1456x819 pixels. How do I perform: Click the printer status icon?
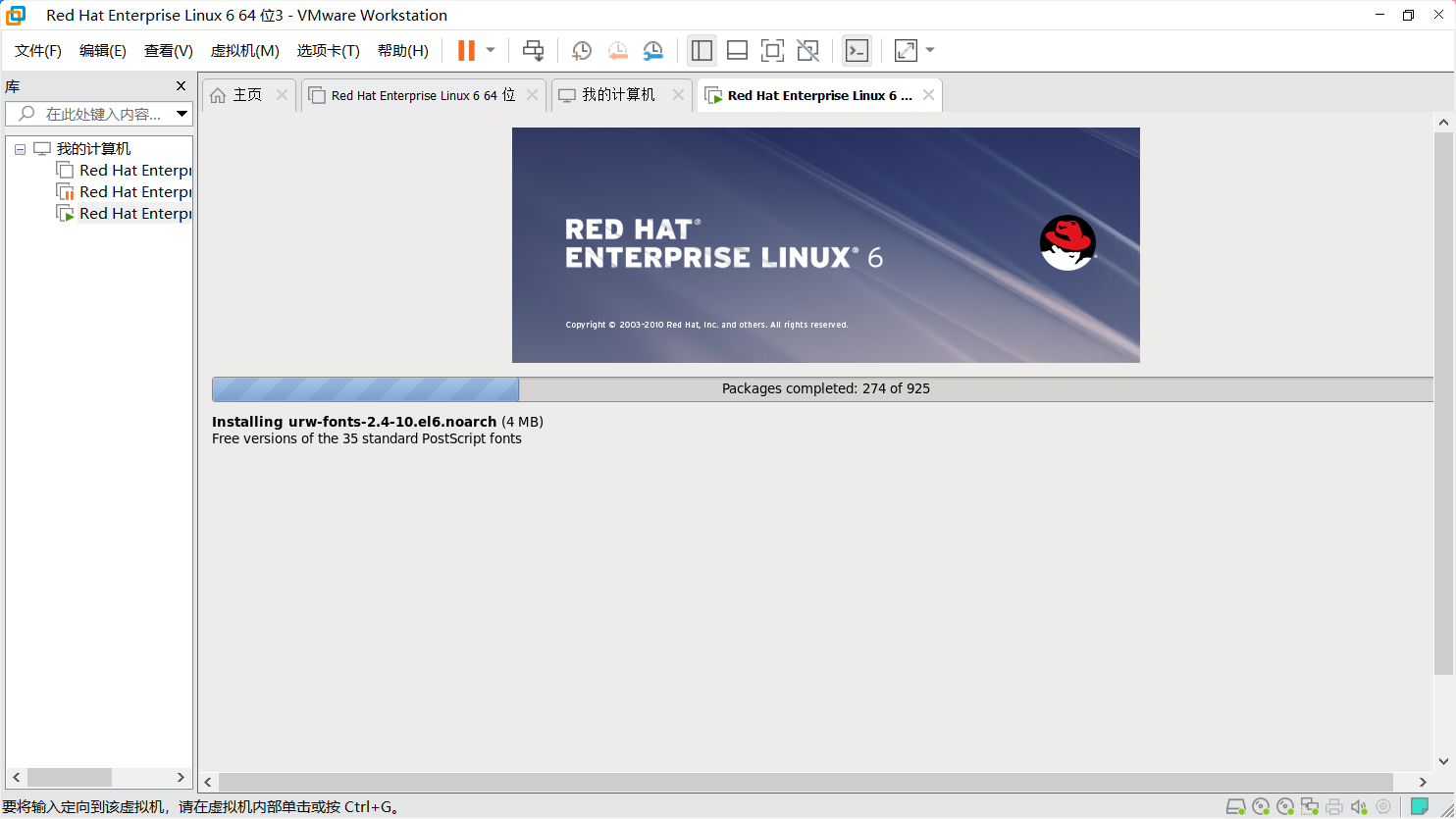(1334, 807)
